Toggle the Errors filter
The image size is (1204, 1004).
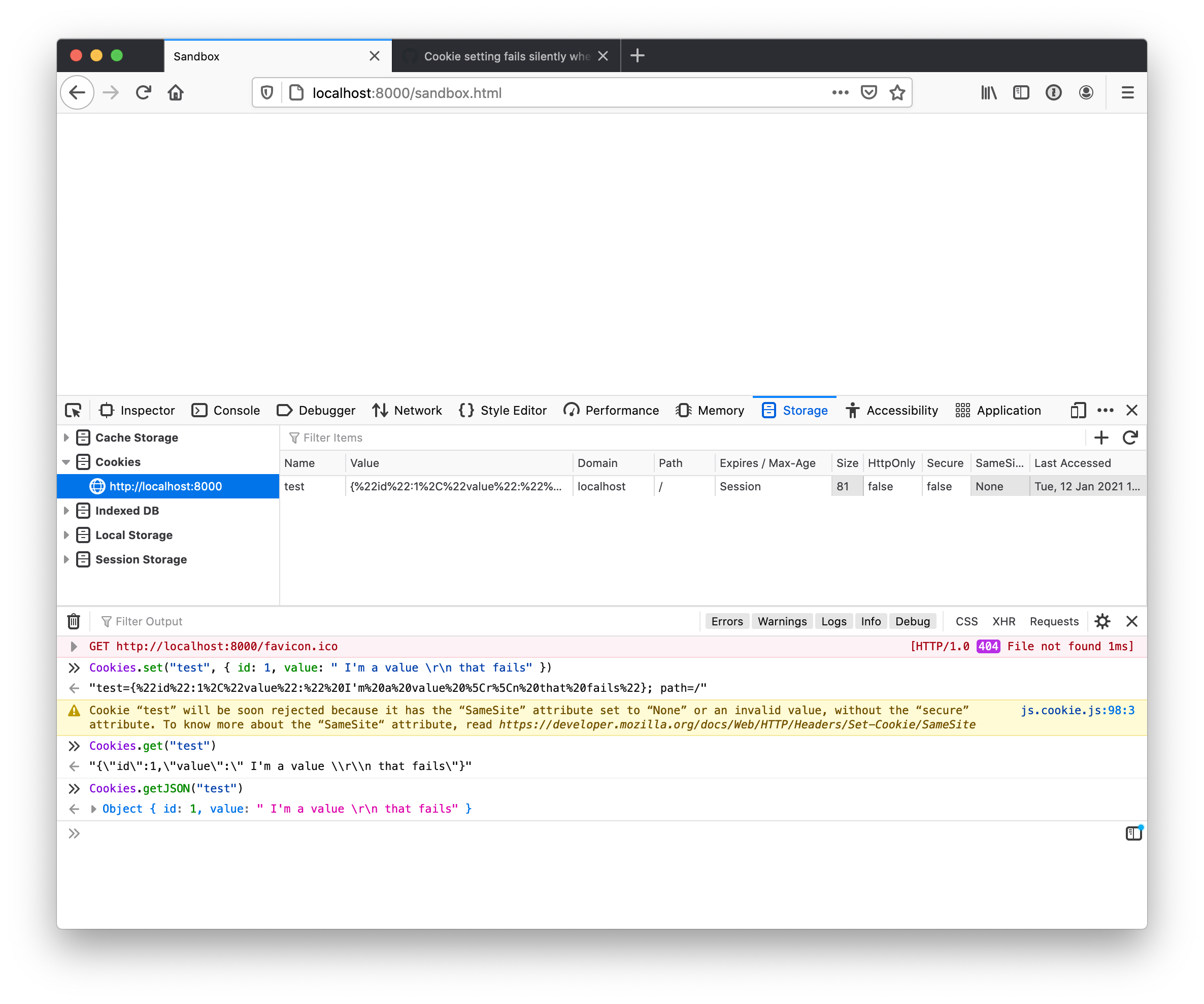[x=727, y=622]
